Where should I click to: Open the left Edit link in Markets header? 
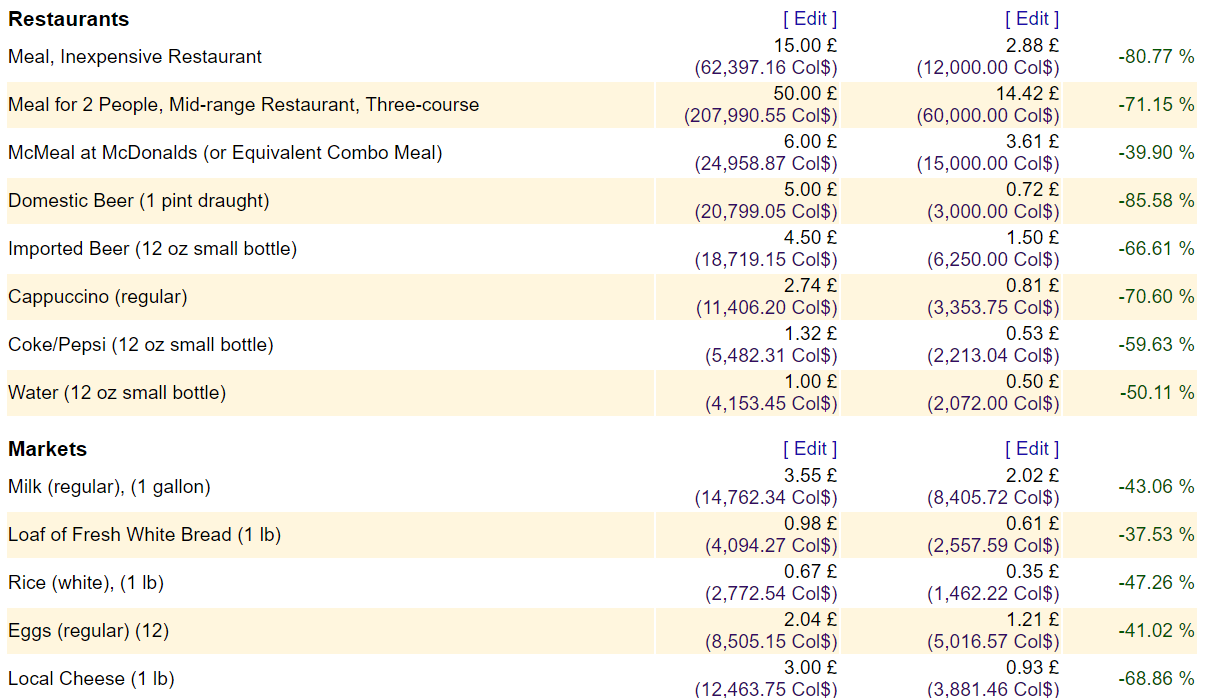(810, 449)
